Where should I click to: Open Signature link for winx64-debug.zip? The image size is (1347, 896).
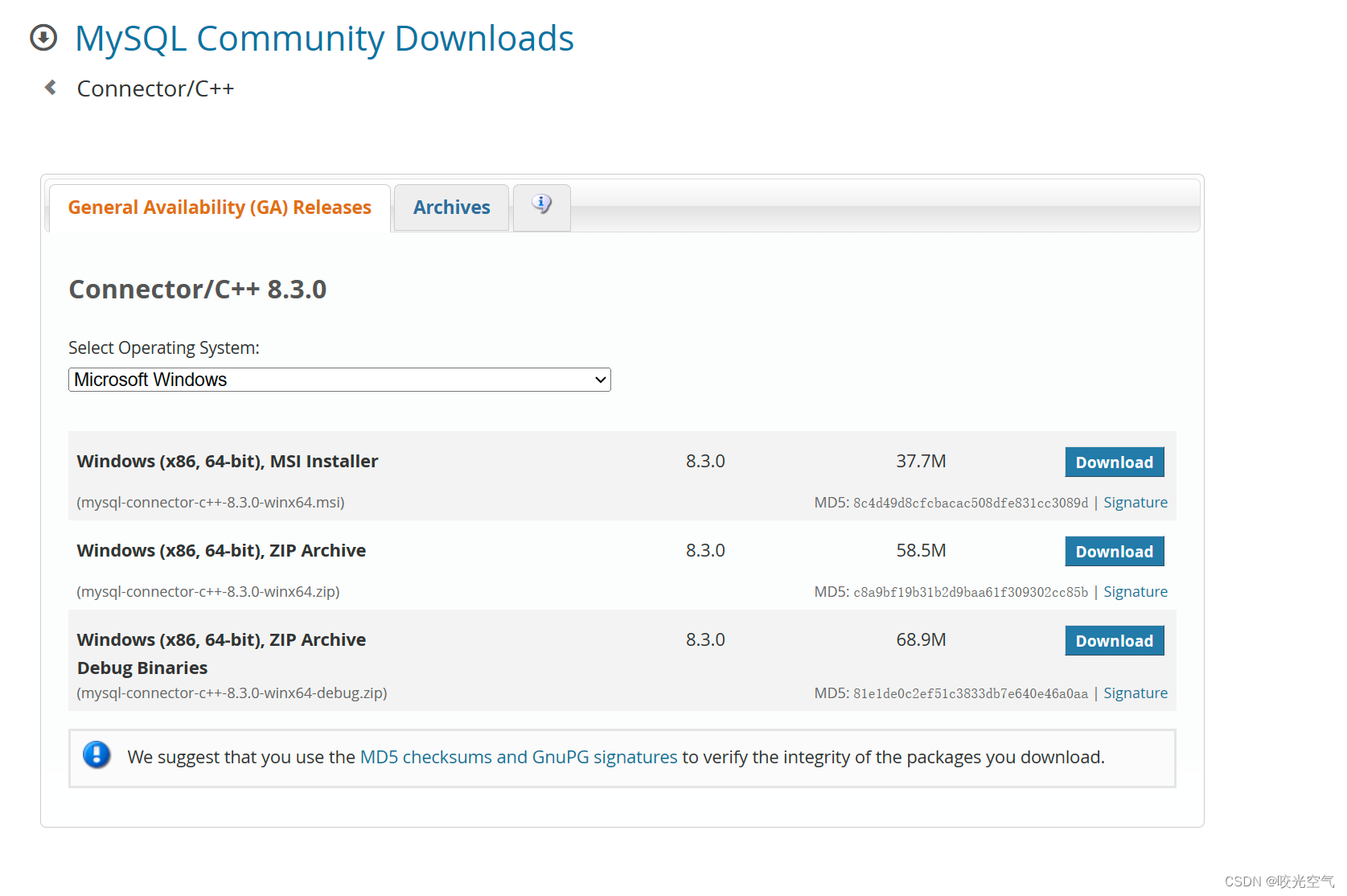tap(1135, 693)
